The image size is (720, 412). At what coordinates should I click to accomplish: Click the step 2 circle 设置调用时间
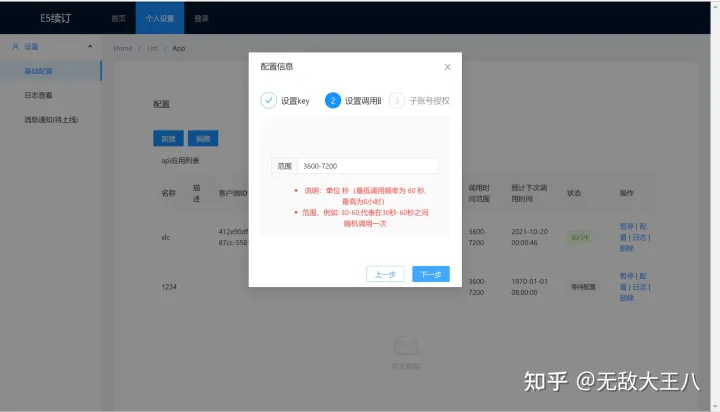pos(333,100)
